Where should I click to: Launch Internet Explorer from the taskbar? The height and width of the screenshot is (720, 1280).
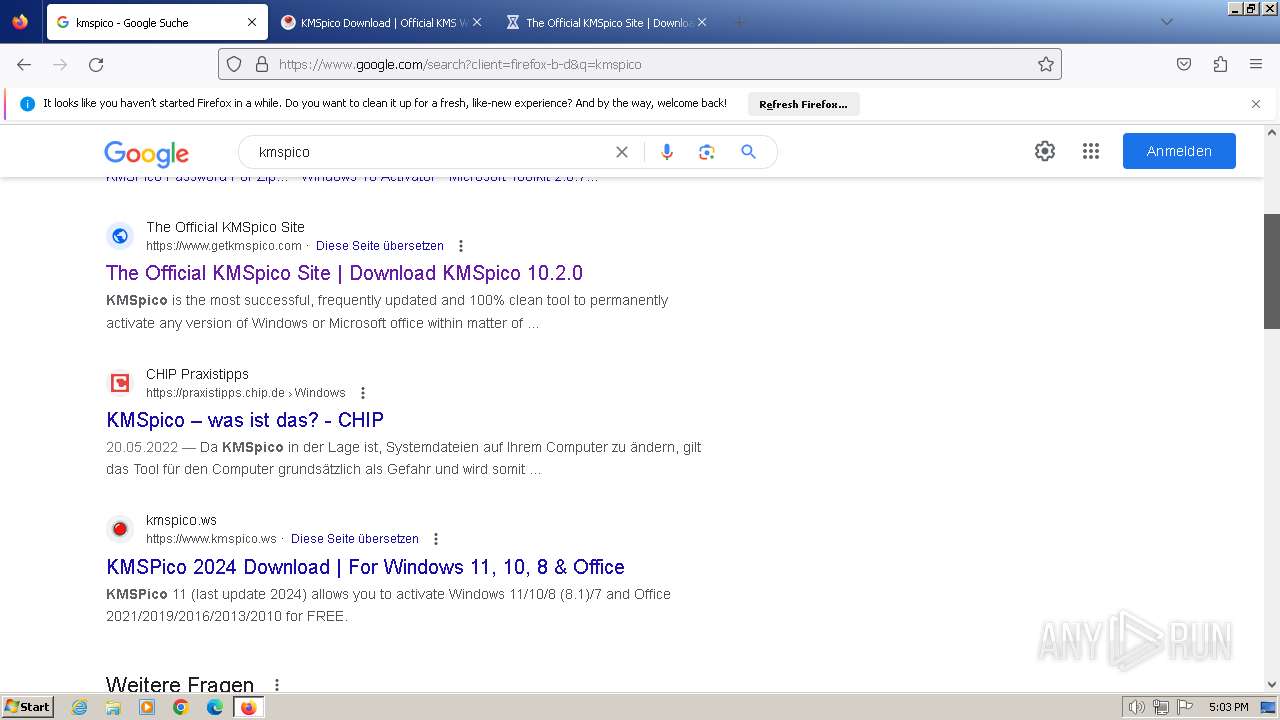coord(80,707)
